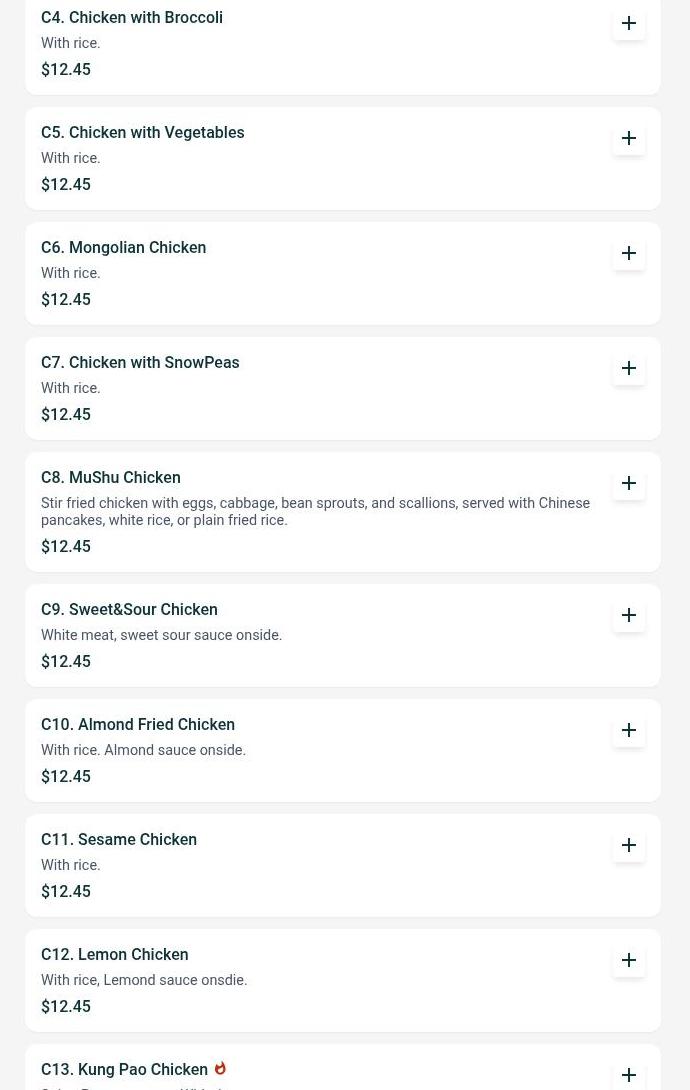Image resolution: width=690 pixels, height=1090 pixels.
Task: Add C11. Sesame Chicken via plus icon
Action: click(628, 845)
